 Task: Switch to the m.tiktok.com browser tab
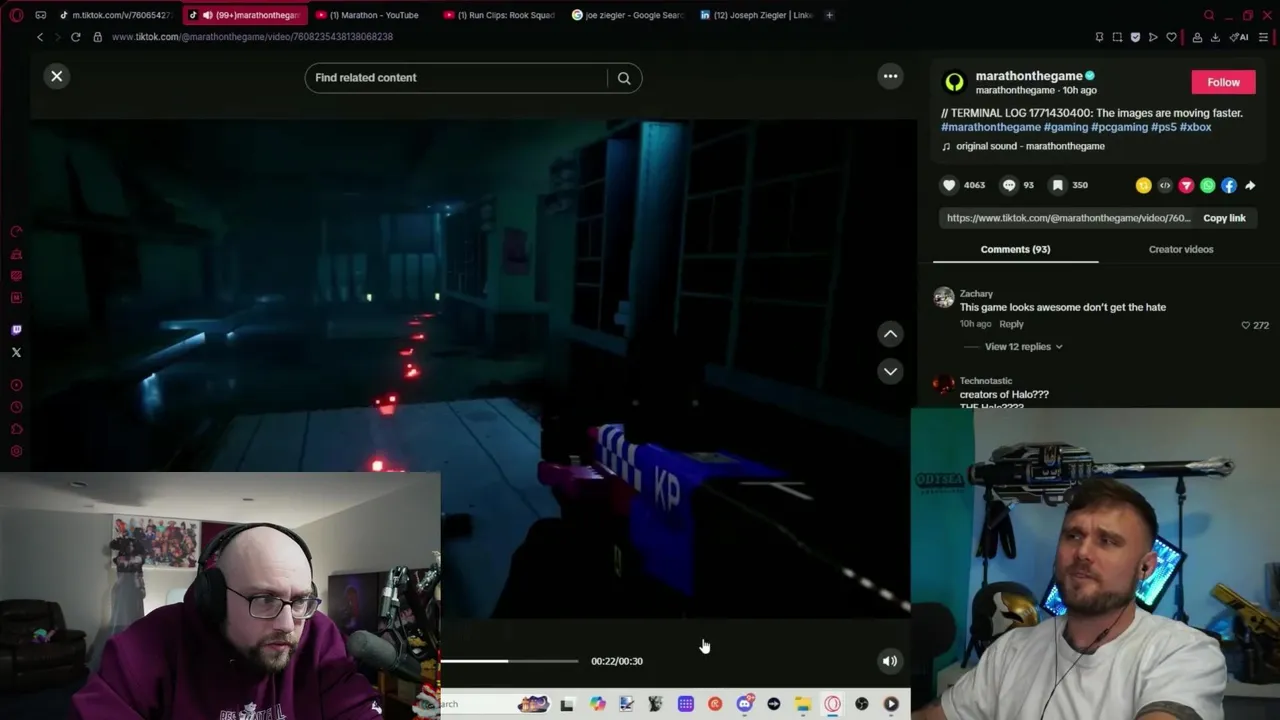(x=115, y=15)
